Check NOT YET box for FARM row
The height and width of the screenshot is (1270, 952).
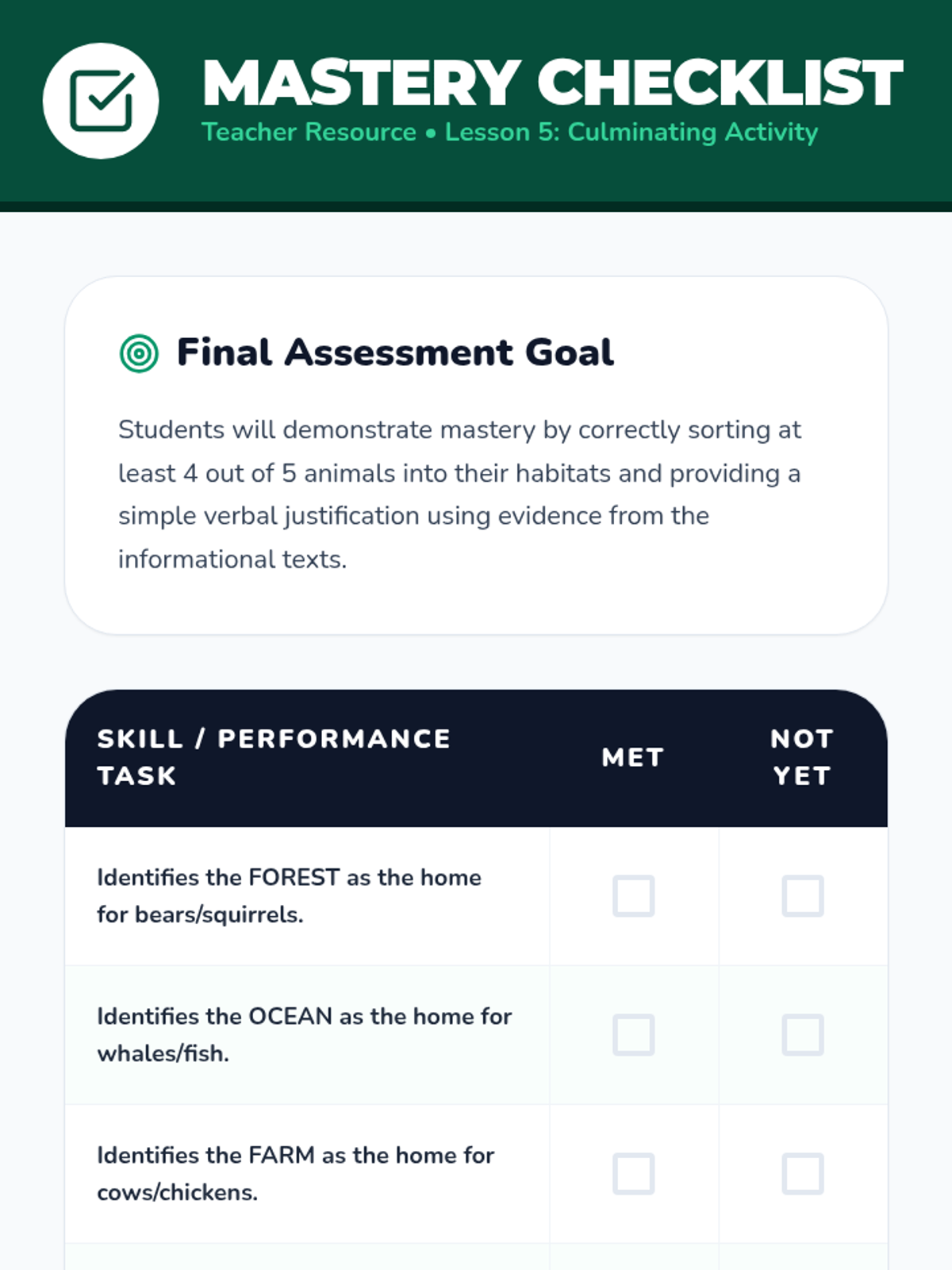coord(803,1174)
